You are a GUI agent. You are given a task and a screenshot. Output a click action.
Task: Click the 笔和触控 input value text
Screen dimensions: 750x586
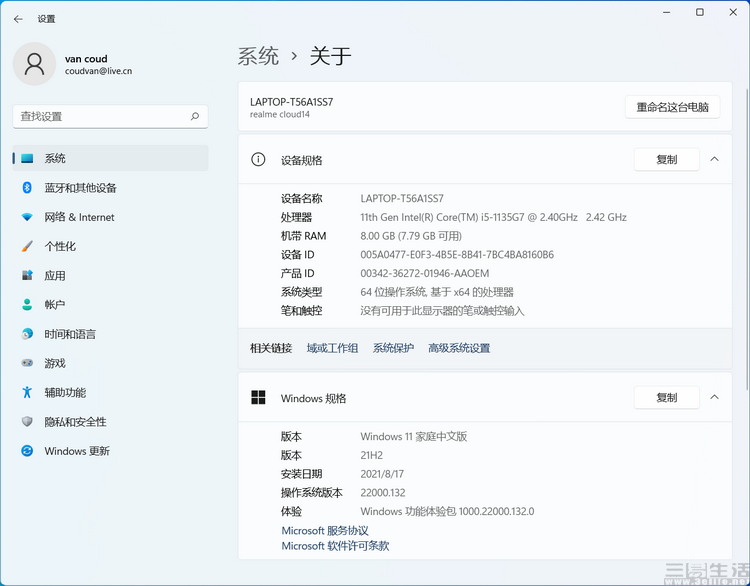[442, 311]
